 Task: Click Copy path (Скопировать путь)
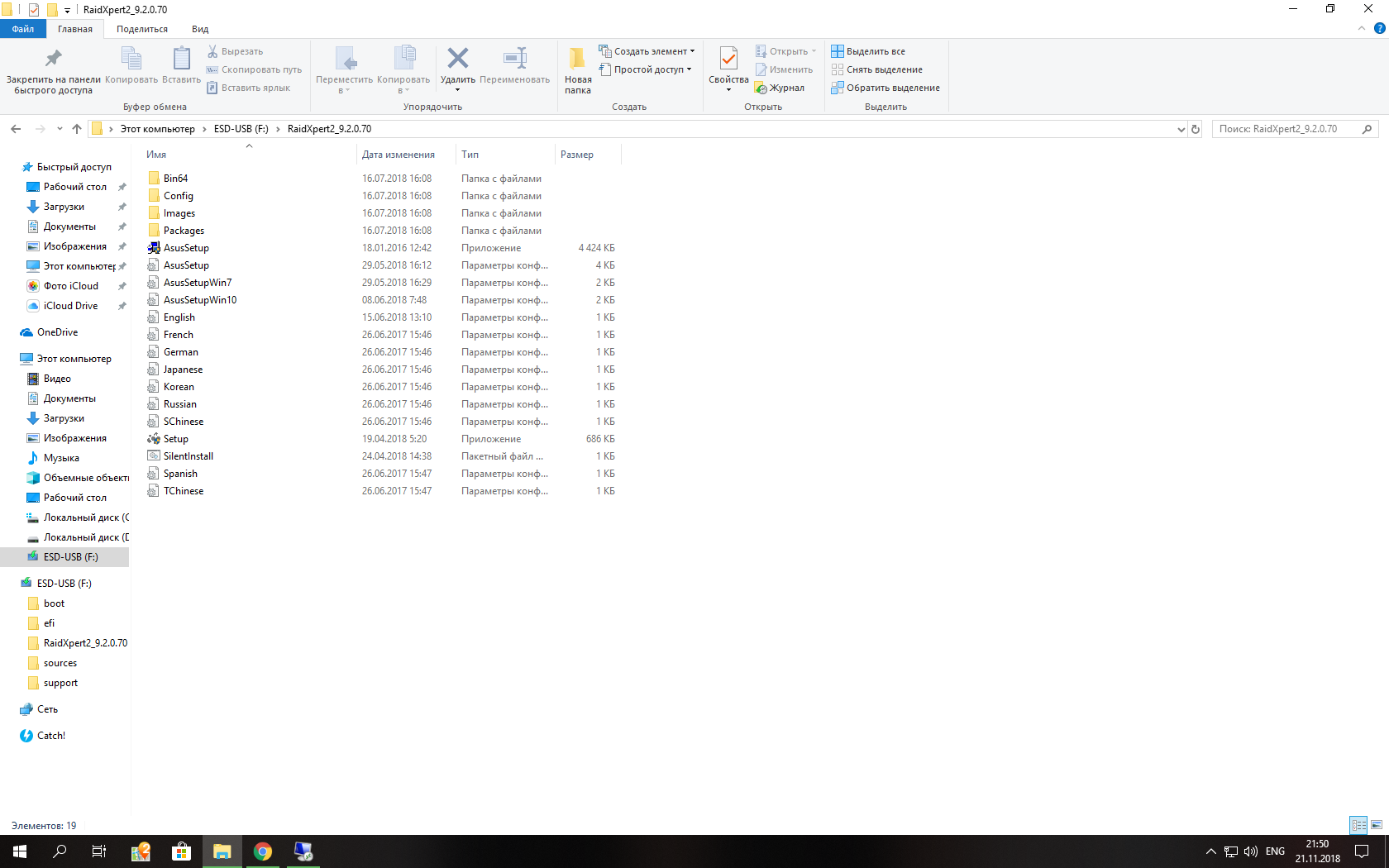(x=254, y=69)
